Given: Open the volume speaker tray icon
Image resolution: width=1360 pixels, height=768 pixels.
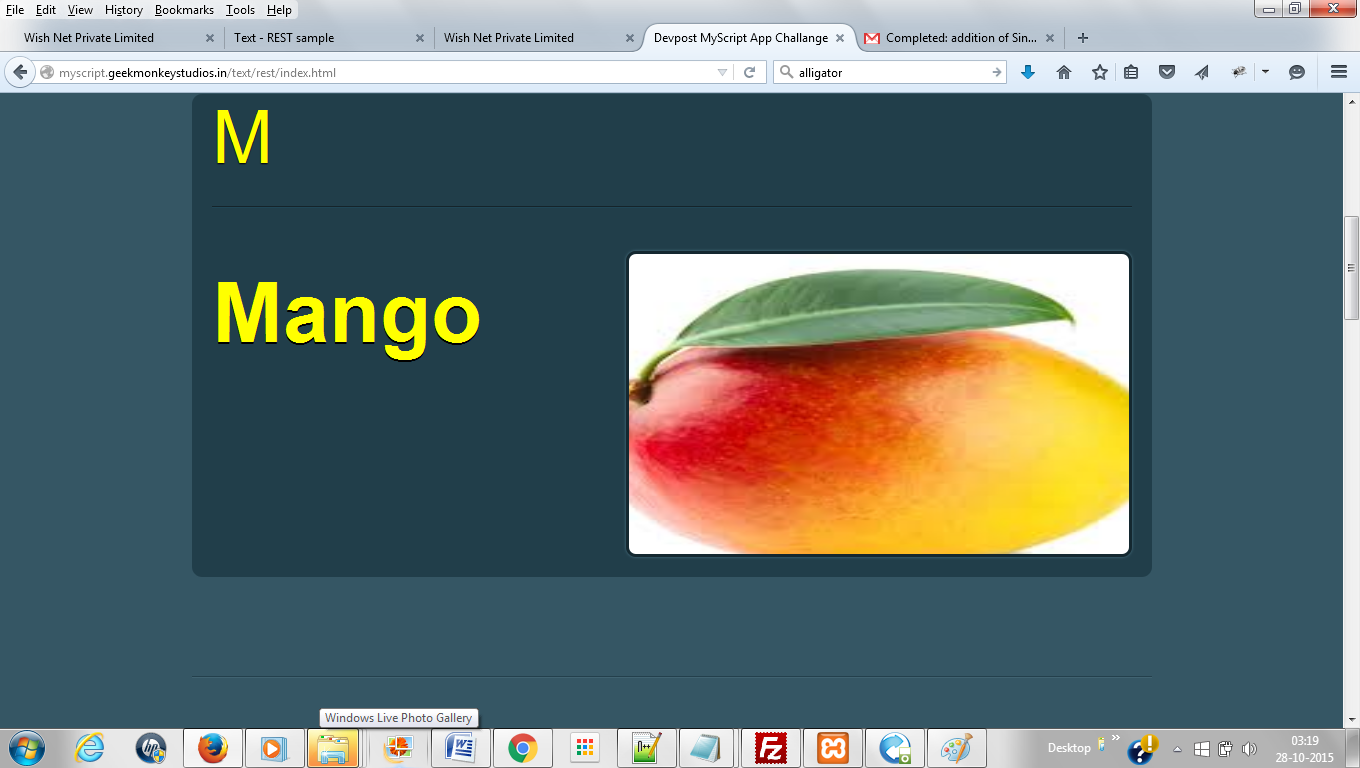Looking at the screenshot, I should (1248, 748).
